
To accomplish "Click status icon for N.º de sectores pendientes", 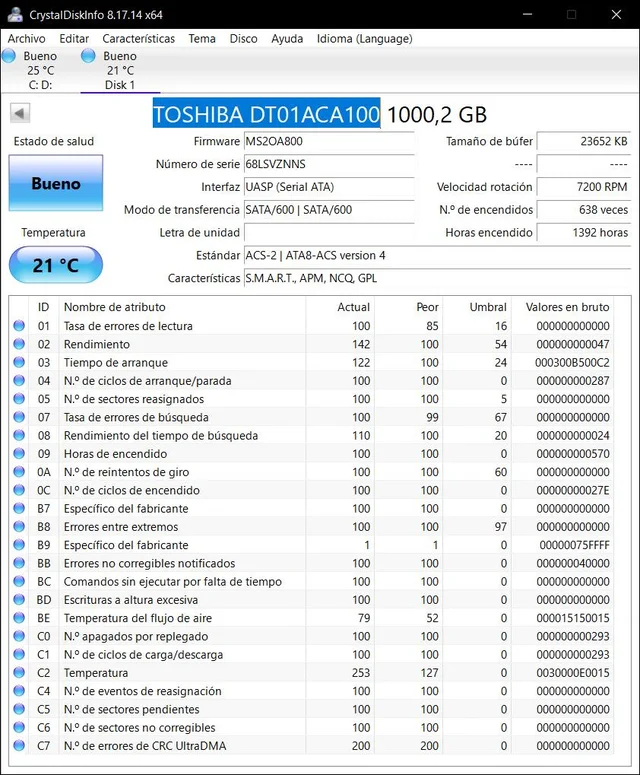I will [x=19, y=709].
